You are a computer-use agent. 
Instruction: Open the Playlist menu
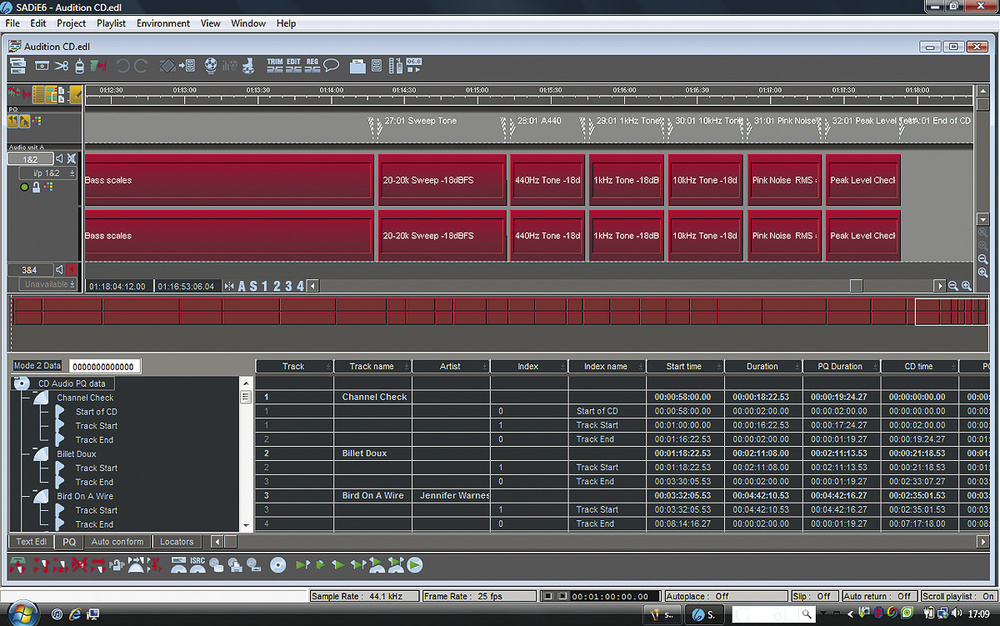point(111,23)
